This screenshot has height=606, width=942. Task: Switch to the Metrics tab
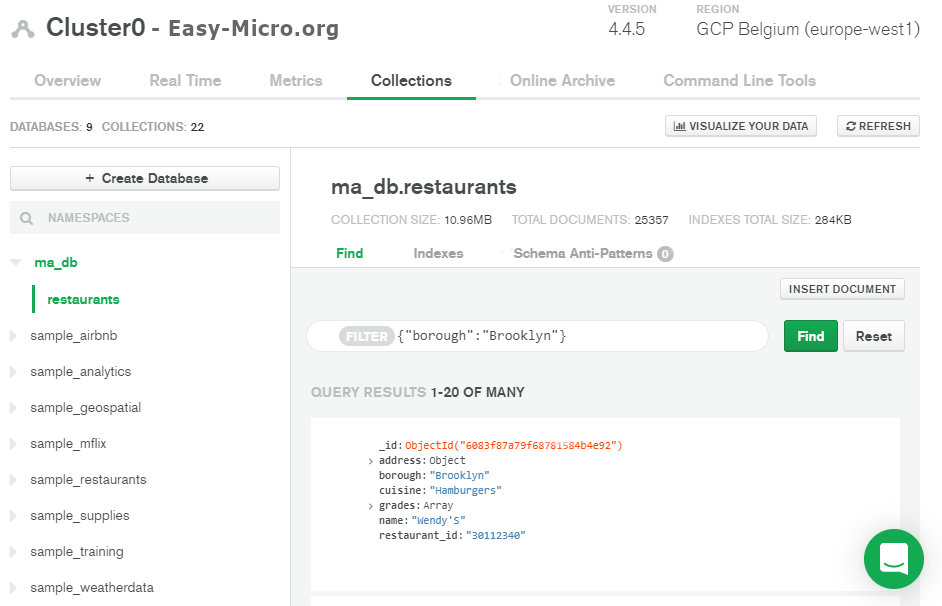(296, 80)
